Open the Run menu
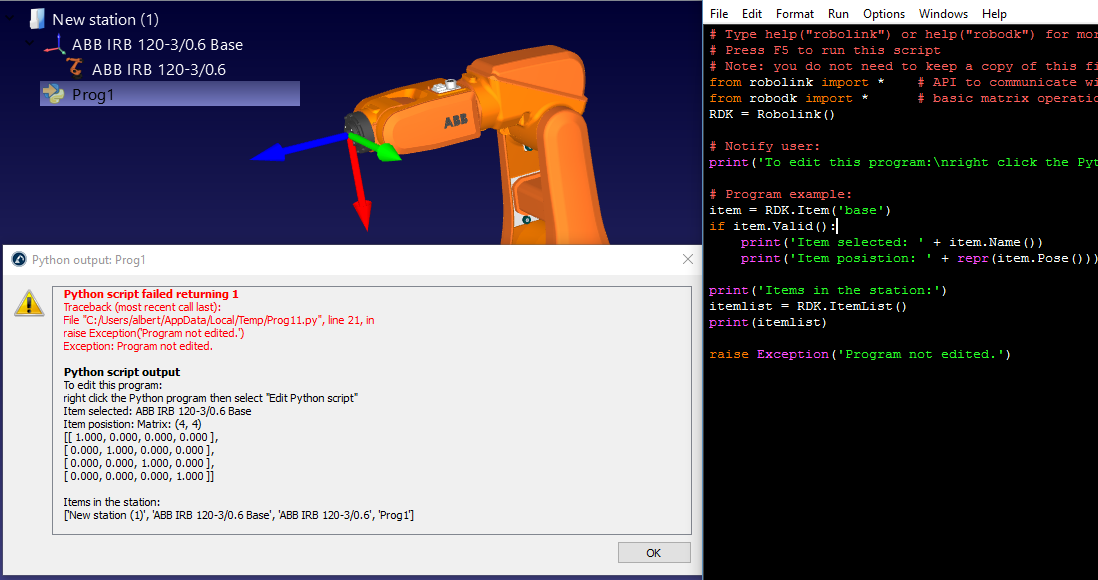Screen dimensions: 1098x580 coord(838,14)
